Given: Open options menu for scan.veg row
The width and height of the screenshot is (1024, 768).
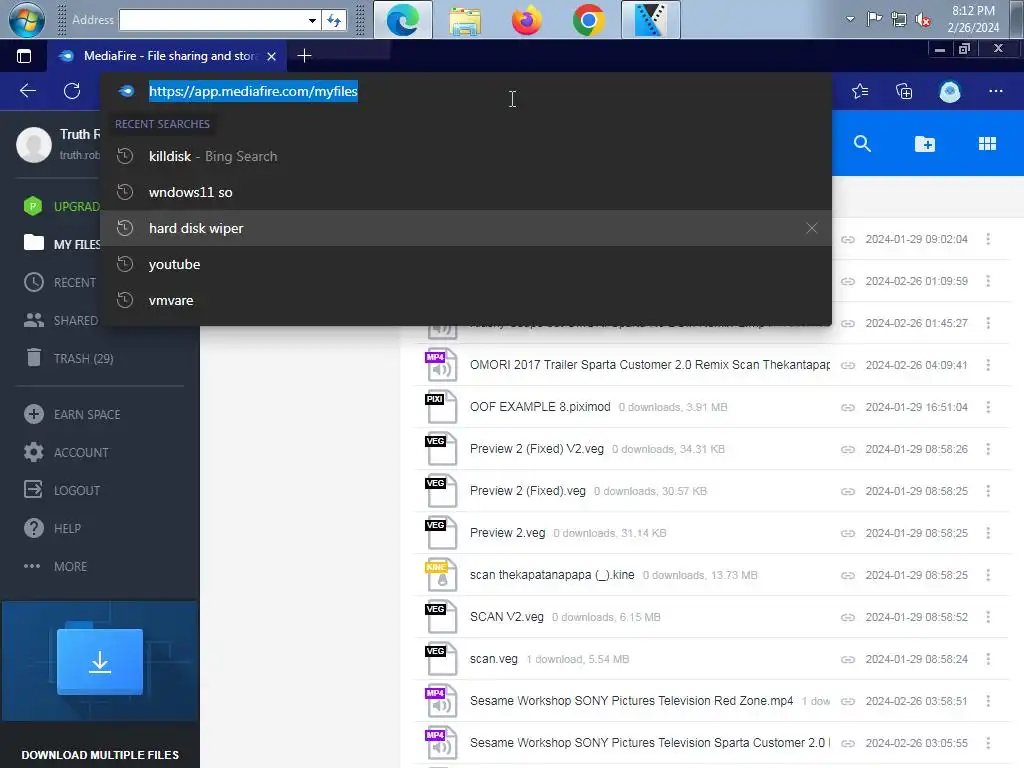Looking at the screenshot, I should coord(988,659).
